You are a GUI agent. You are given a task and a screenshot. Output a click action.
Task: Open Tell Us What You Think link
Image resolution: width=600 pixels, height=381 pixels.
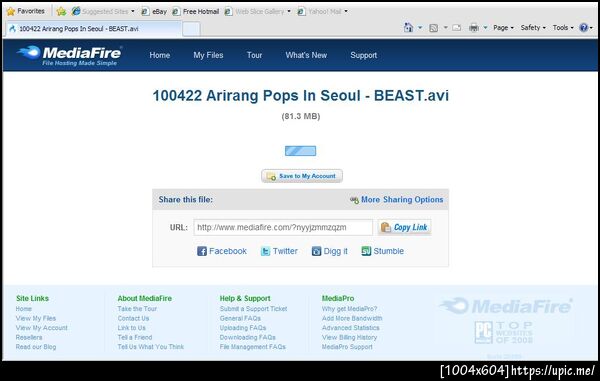click(x=151, y=347)
